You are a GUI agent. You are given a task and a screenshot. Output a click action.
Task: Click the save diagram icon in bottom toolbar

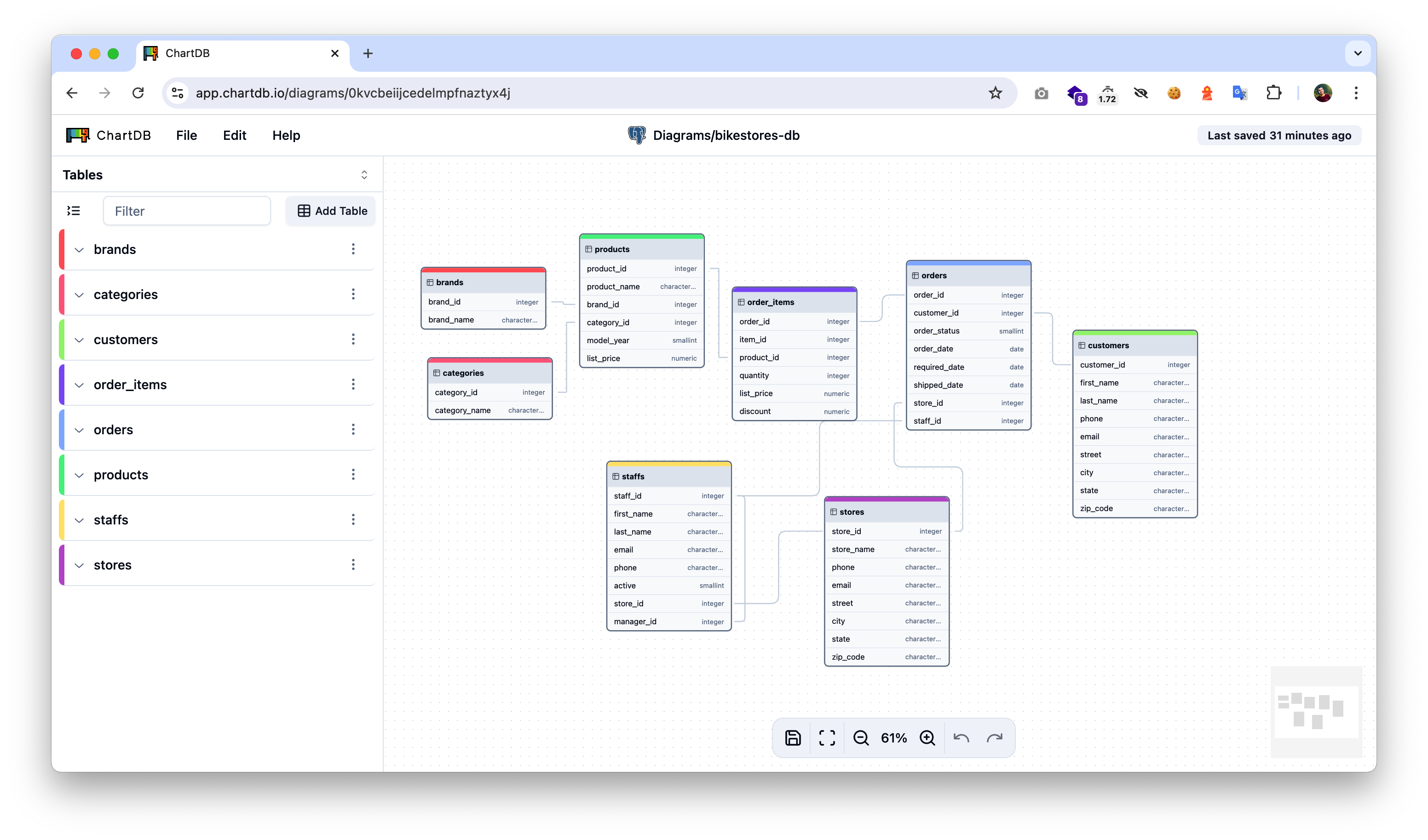tap(793, 737)
